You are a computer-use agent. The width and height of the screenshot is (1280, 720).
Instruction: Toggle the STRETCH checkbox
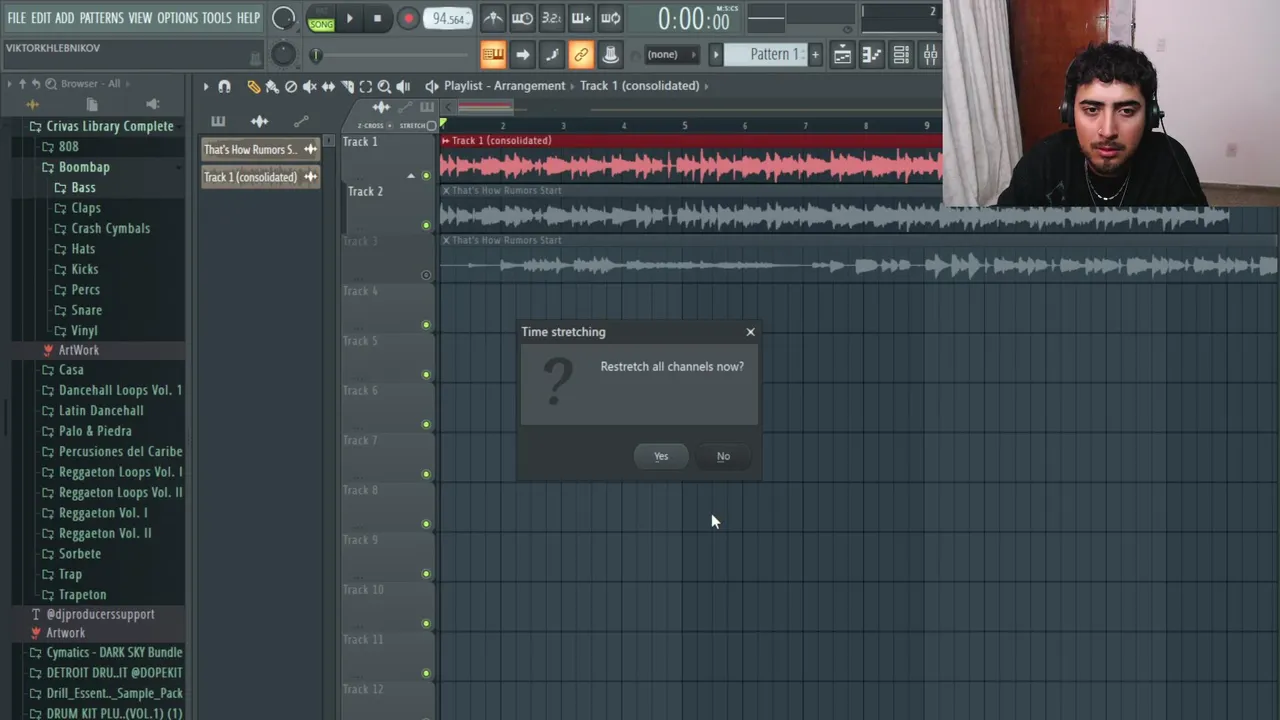[x=432, y=125]
